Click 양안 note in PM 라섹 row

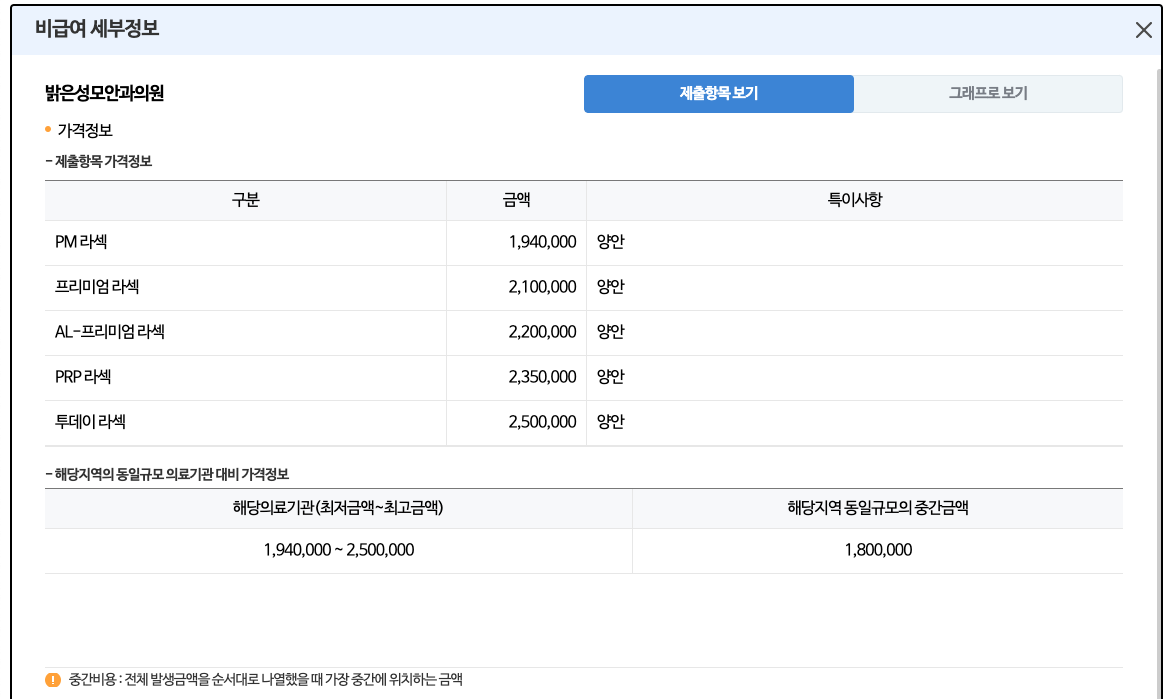[x=611, y=242]
